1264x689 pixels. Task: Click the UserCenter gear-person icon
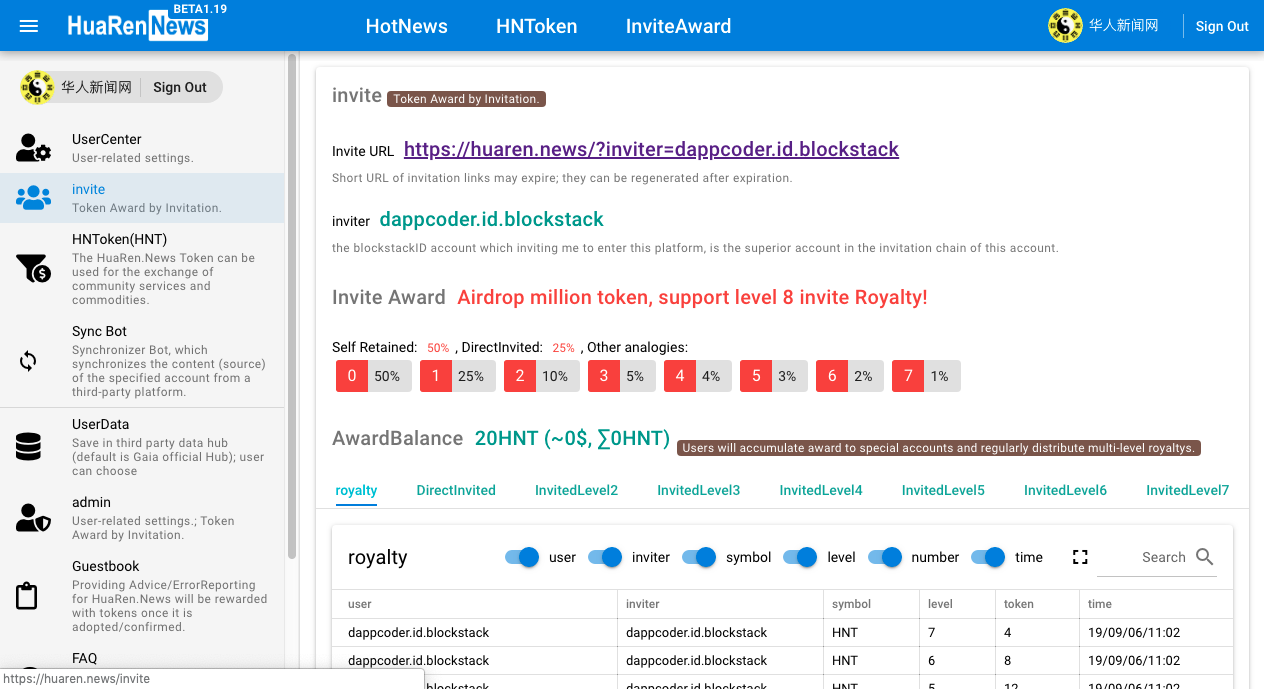33,148
